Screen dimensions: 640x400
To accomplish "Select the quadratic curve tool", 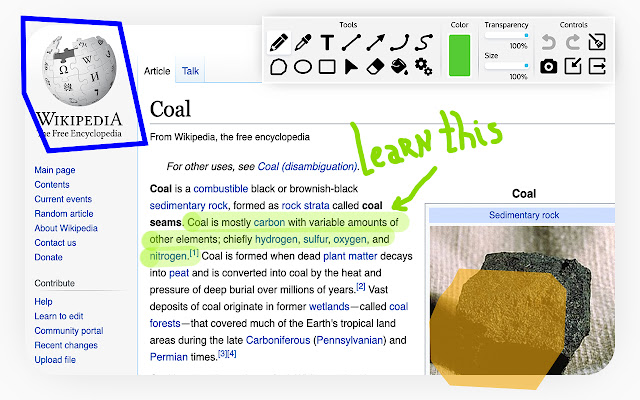I will pyautogui.click(x=400, y=42).
